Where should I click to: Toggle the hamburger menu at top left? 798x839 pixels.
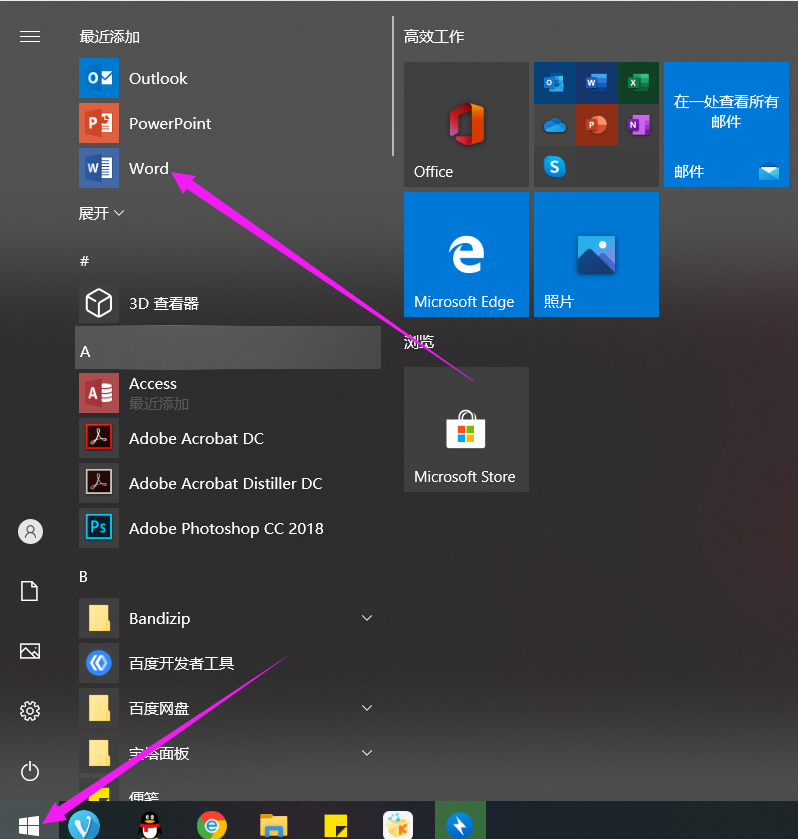pyautogui.click(x=30, y=36)
